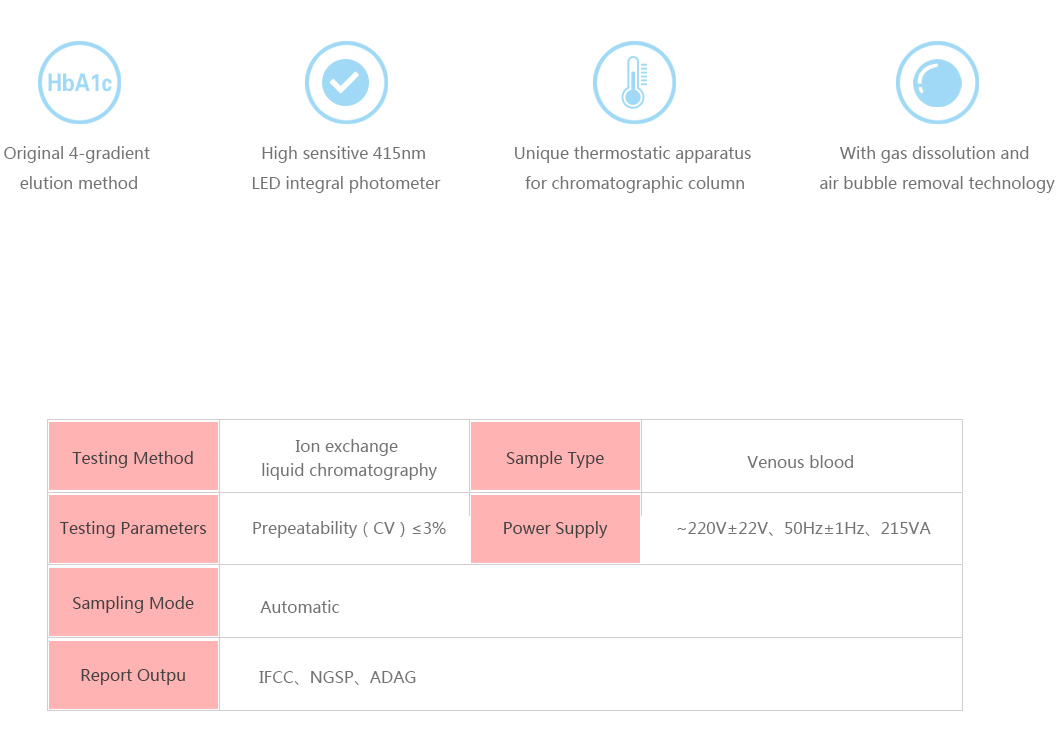The height and width of the screenshot is (752, 1058).
Task: Click 'Unique thermostatic apparatus' feature caption
Action: coord(632,153)
